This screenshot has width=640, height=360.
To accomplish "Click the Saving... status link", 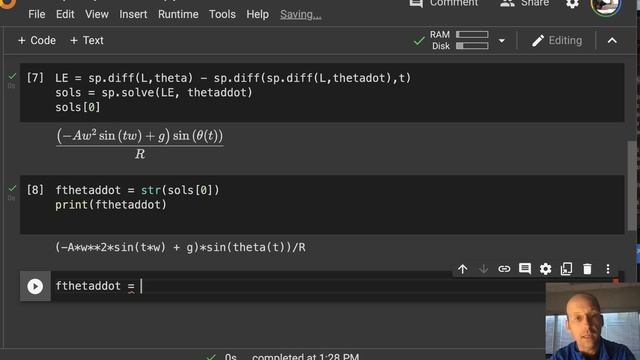I will coord(301,15).
